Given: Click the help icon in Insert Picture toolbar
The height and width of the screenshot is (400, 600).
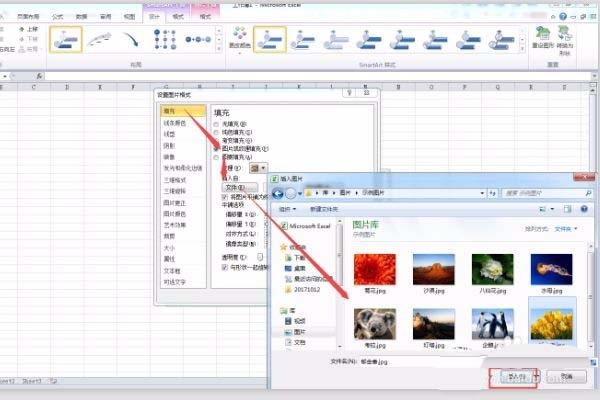Looking at the screenshot, I should pyautogui.click(x=587, y=209).
